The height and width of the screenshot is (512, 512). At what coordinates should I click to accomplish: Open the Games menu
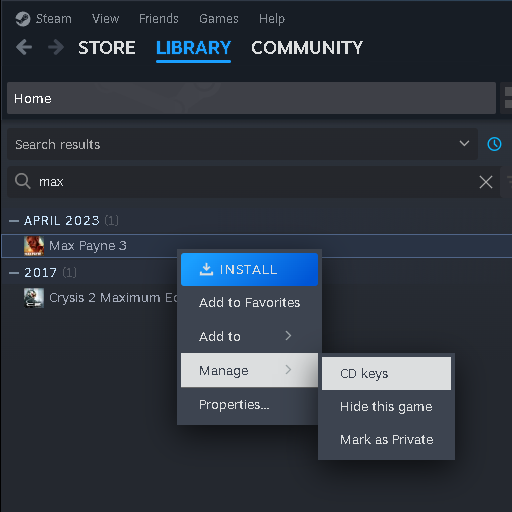click(x=219, y=19)
